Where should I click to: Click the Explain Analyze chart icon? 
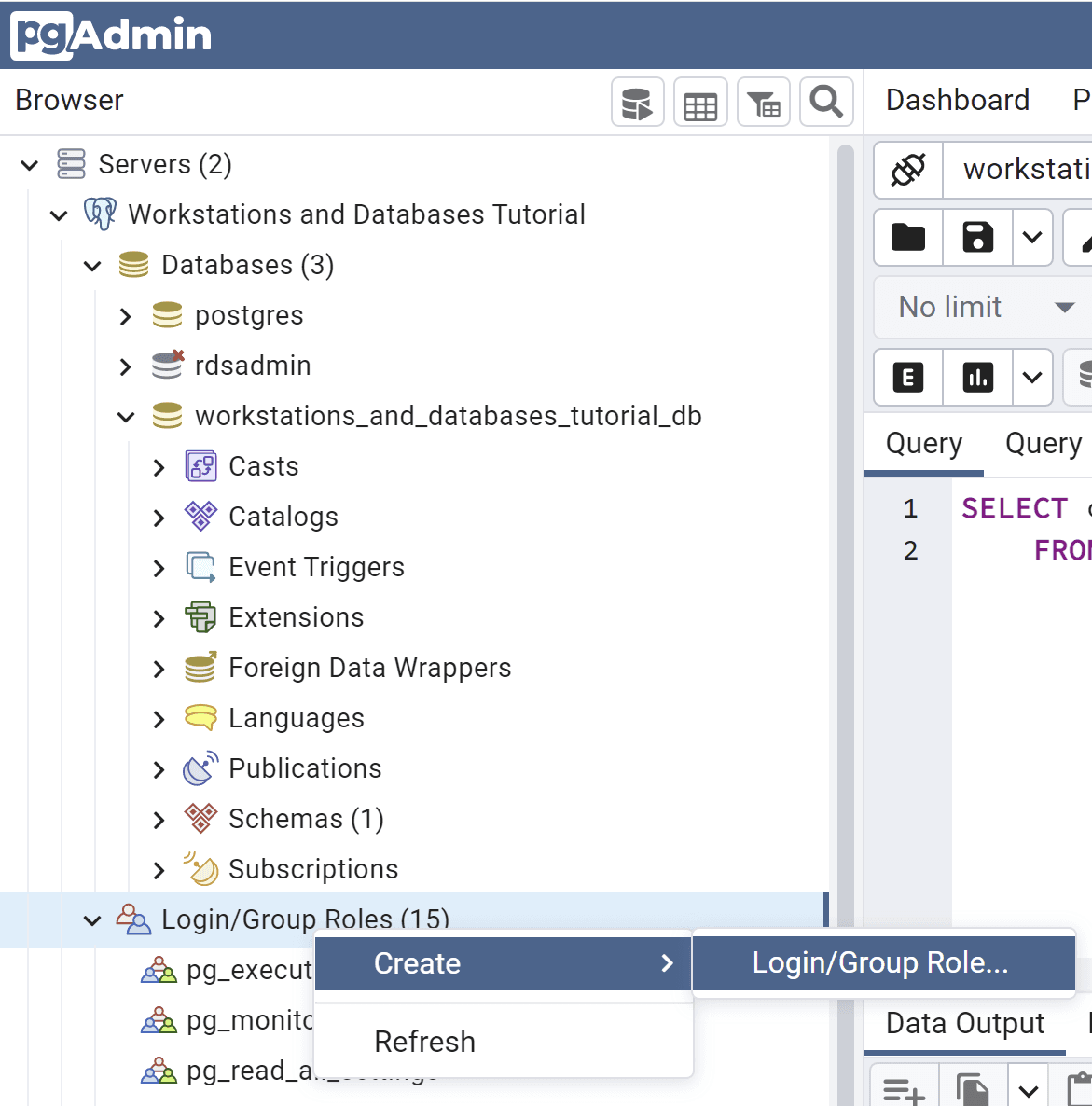pos(977,378)
